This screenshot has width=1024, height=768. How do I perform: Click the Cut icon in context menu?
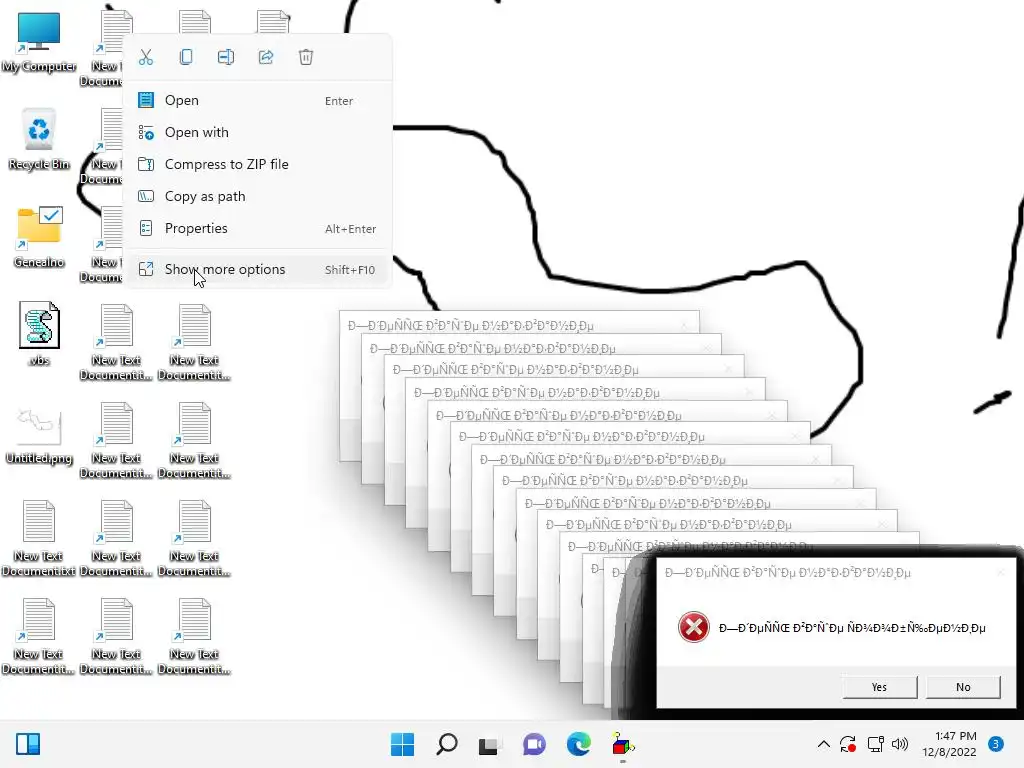[146, 57]
